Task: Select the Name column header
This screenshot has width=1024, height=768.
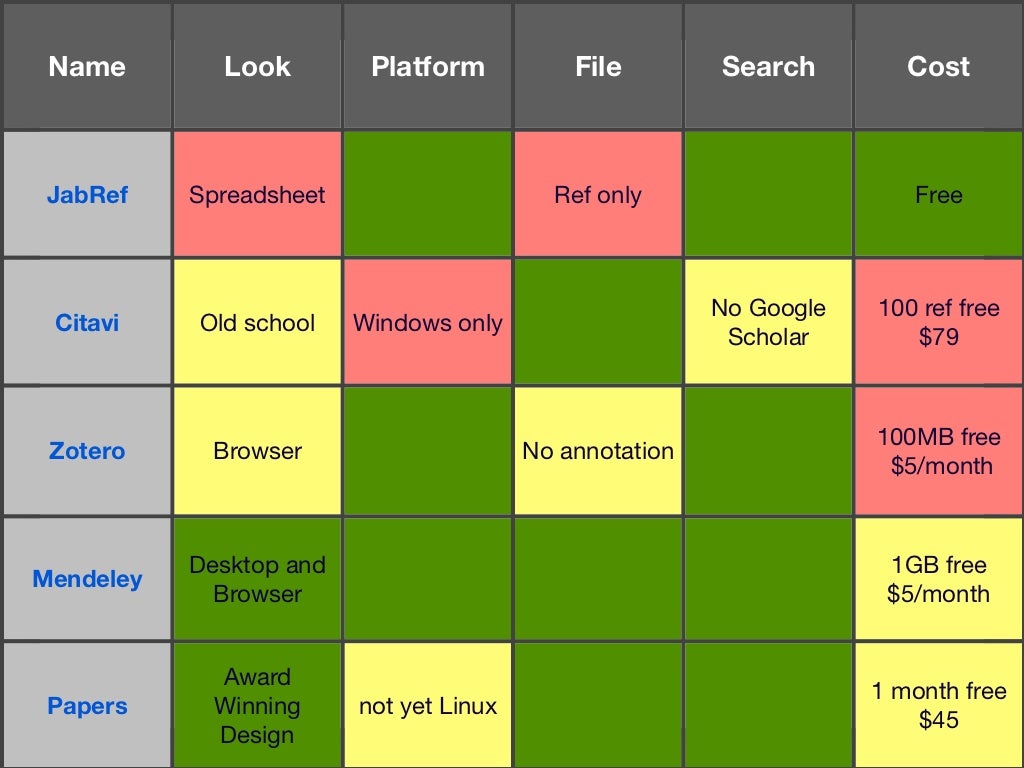Action: [87, 66]
